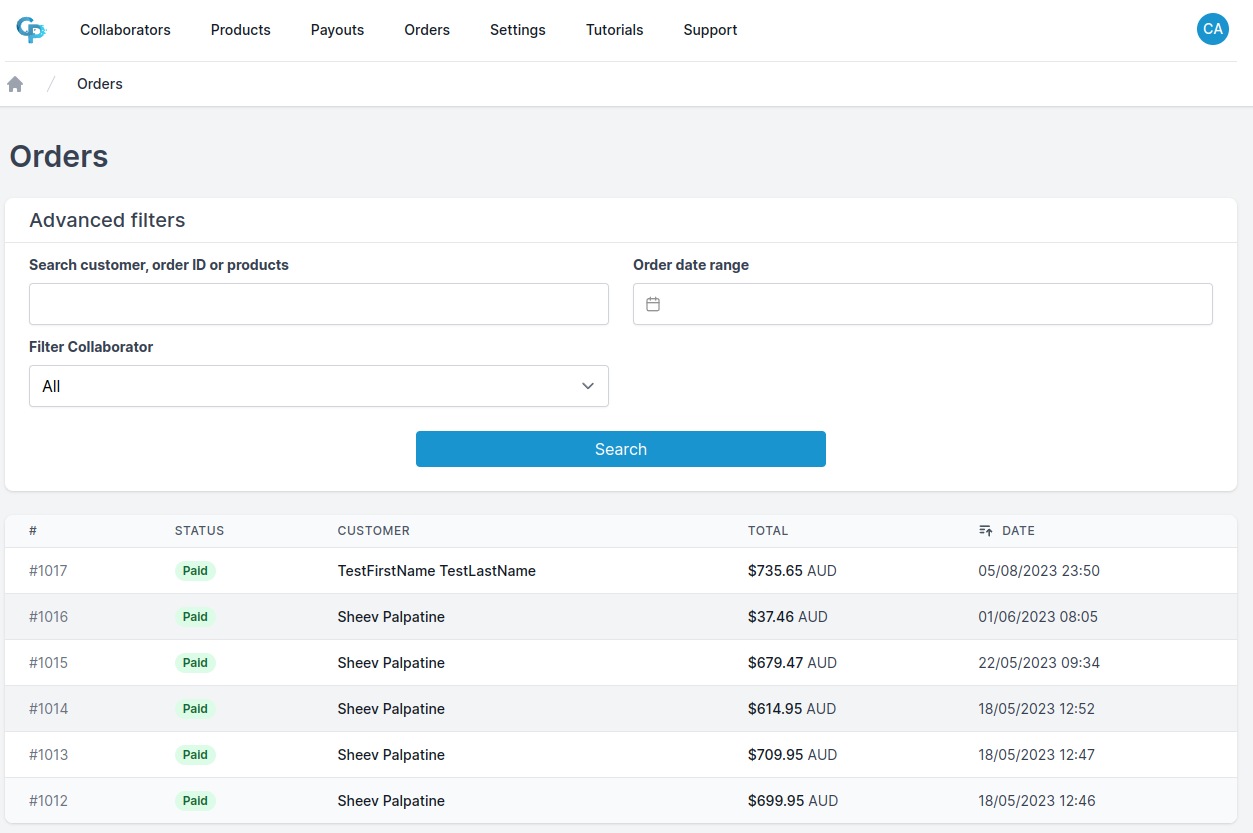Viewport: 1253px width, 833px height.
Task: Click the CP logo in the navbar
Action: tap(31, 29)
